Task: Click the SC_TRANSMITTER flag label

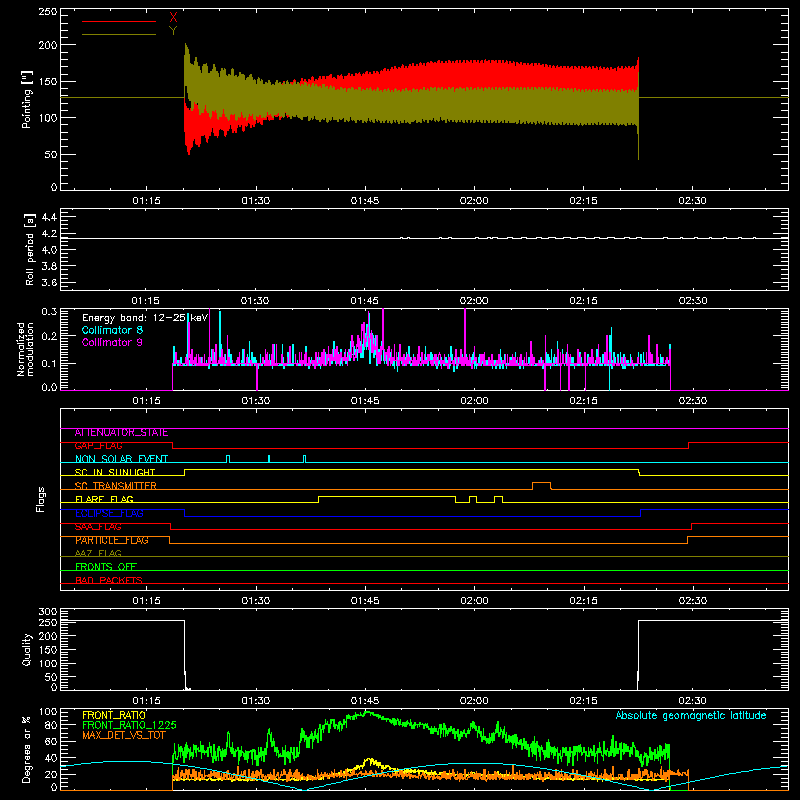Action: pos(116,486)
